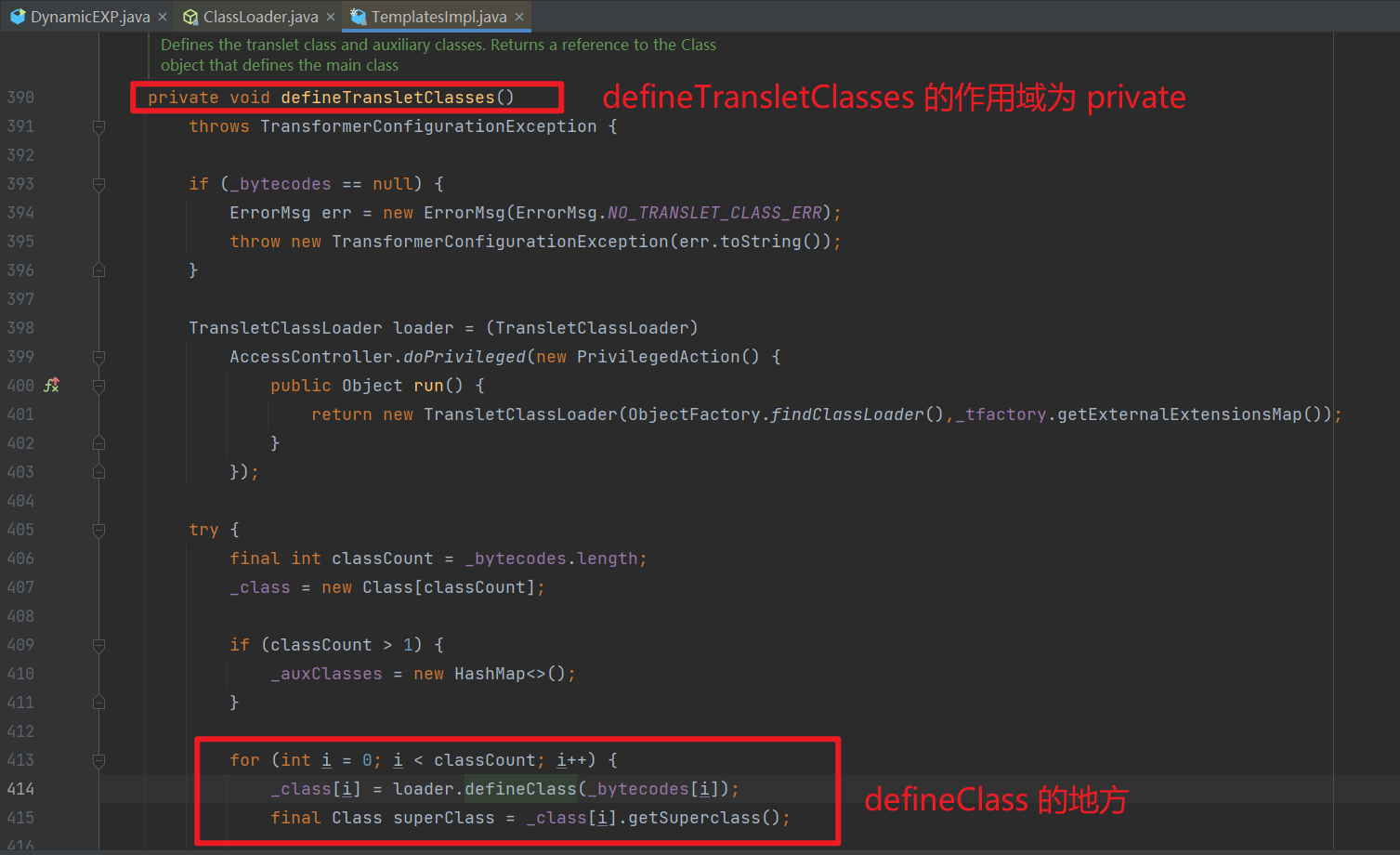Collapse the throws clause using the fold arrow at line 391
Viewport: 1400px width, 855px height.
pyautogui.click(x=98, y=126)
